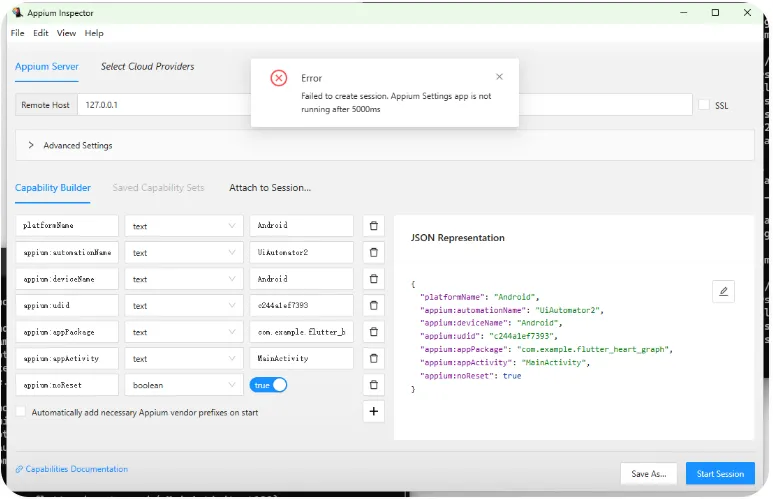Click the Appium Inspector title bar logo
This screenshot has height=499, width=773.
coord(17,12)
